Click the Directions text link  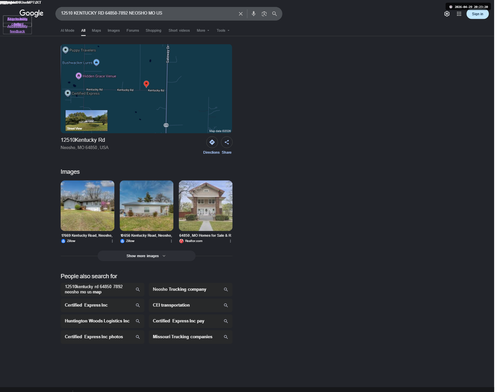(x=211, y=152)
